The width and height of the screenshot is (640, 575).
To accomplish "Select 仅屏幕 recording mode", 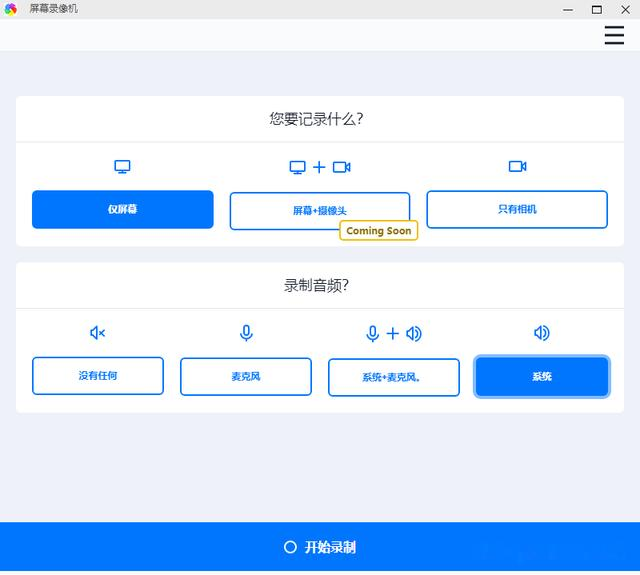I will [122, 209].
